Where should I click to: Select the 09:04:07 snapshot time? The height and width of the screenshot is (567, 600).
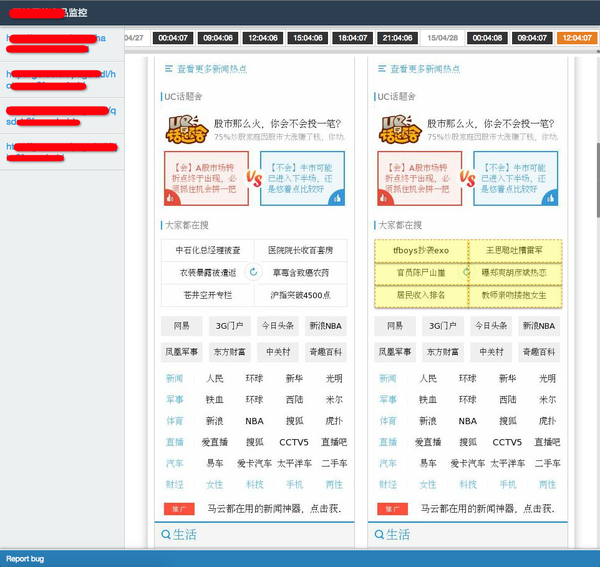point(532,38)
